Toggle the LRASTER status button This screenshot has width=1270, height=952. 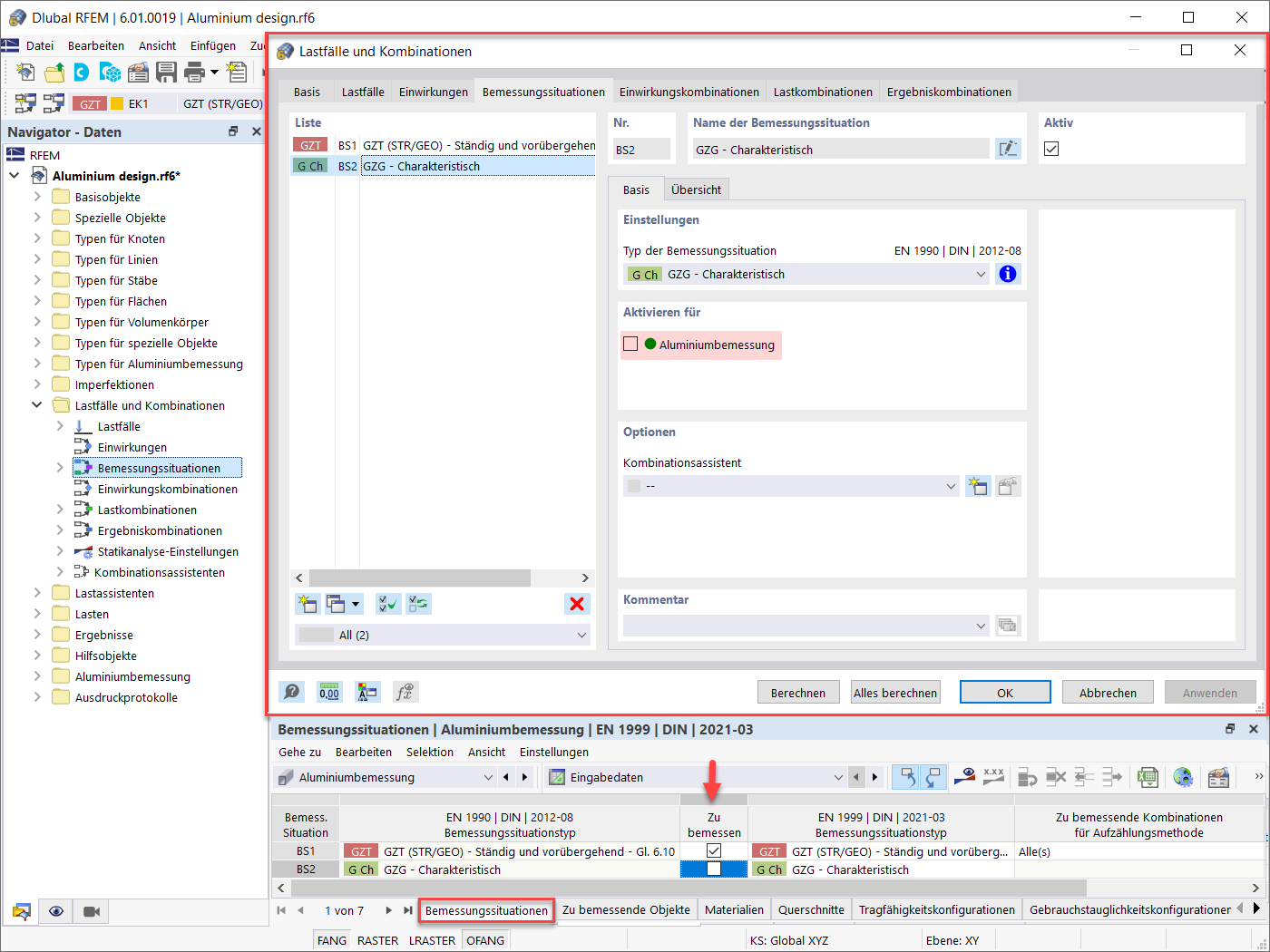coord(432,940)
